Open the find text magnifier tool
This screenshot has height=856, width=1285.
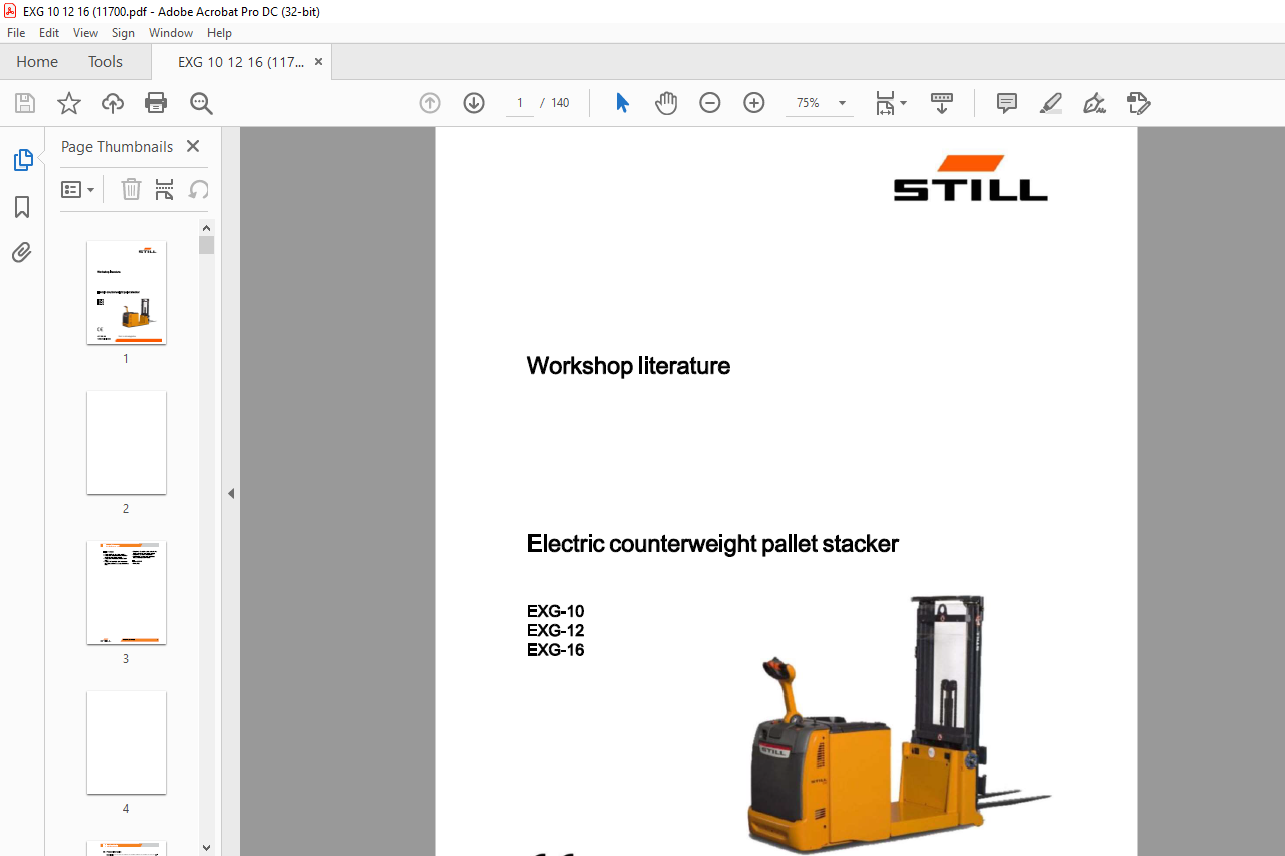pyautogui.click(x=201, y=103)
